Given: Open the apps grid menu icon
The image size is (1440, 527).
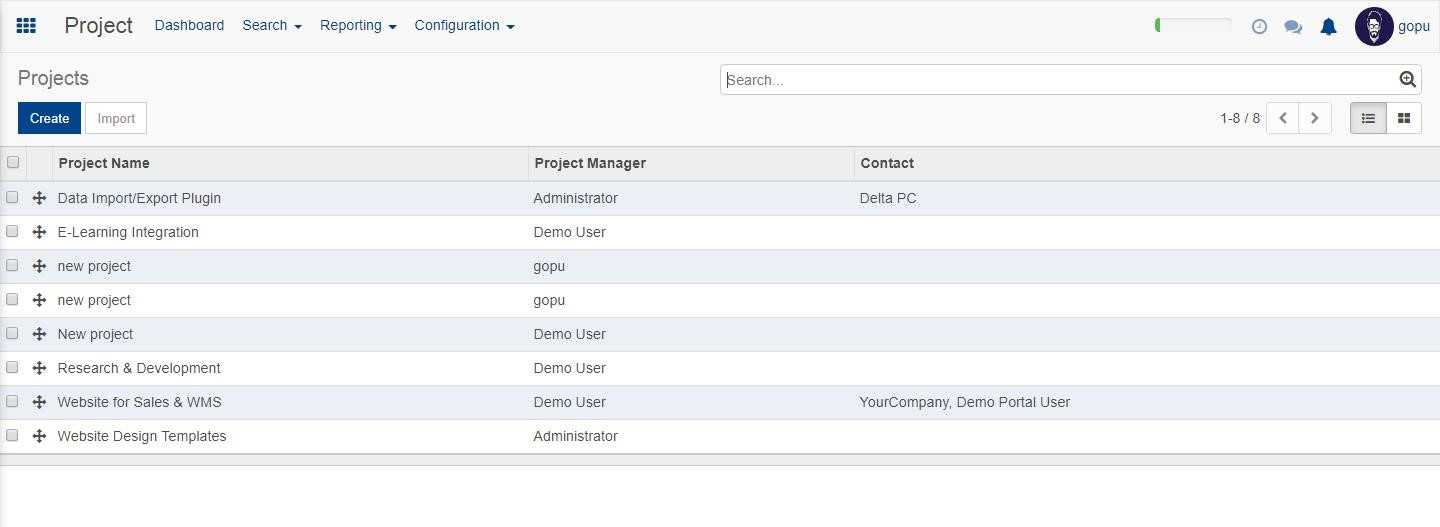Looking at the screenshot, I should coord(27,26).
